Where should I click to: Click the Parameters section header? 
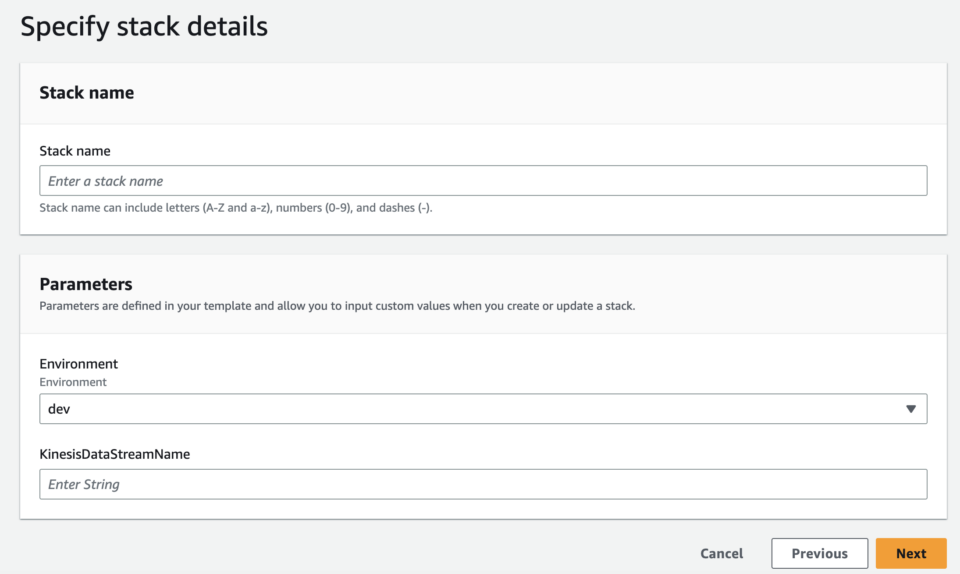(x=86, y=284)
